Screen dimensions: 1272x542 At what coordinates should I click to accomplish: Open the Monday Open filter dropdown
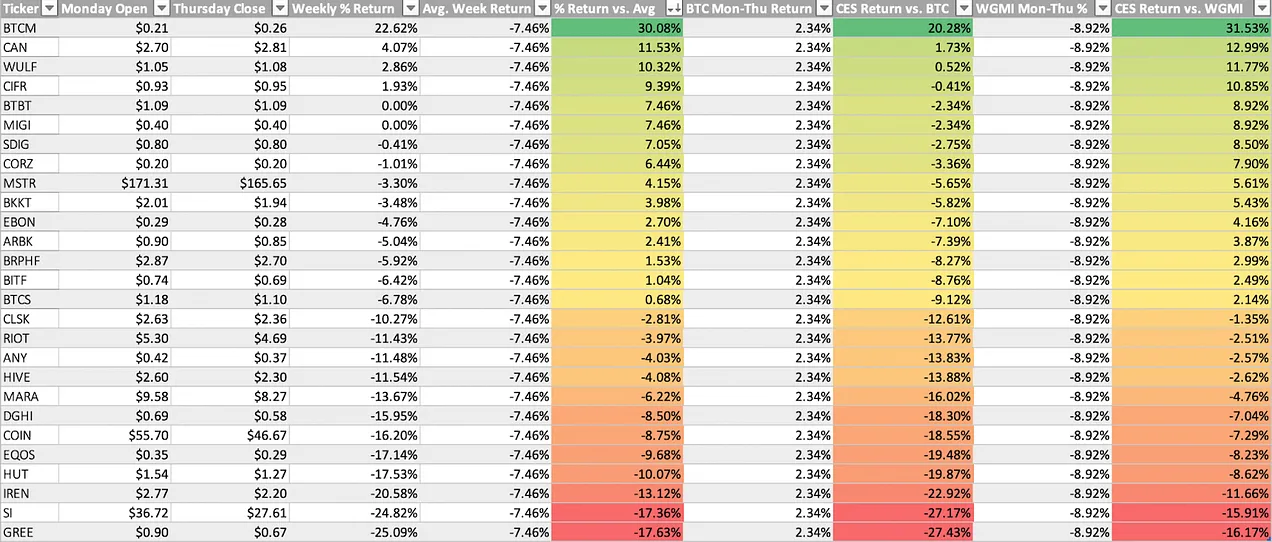pos(161,9)
